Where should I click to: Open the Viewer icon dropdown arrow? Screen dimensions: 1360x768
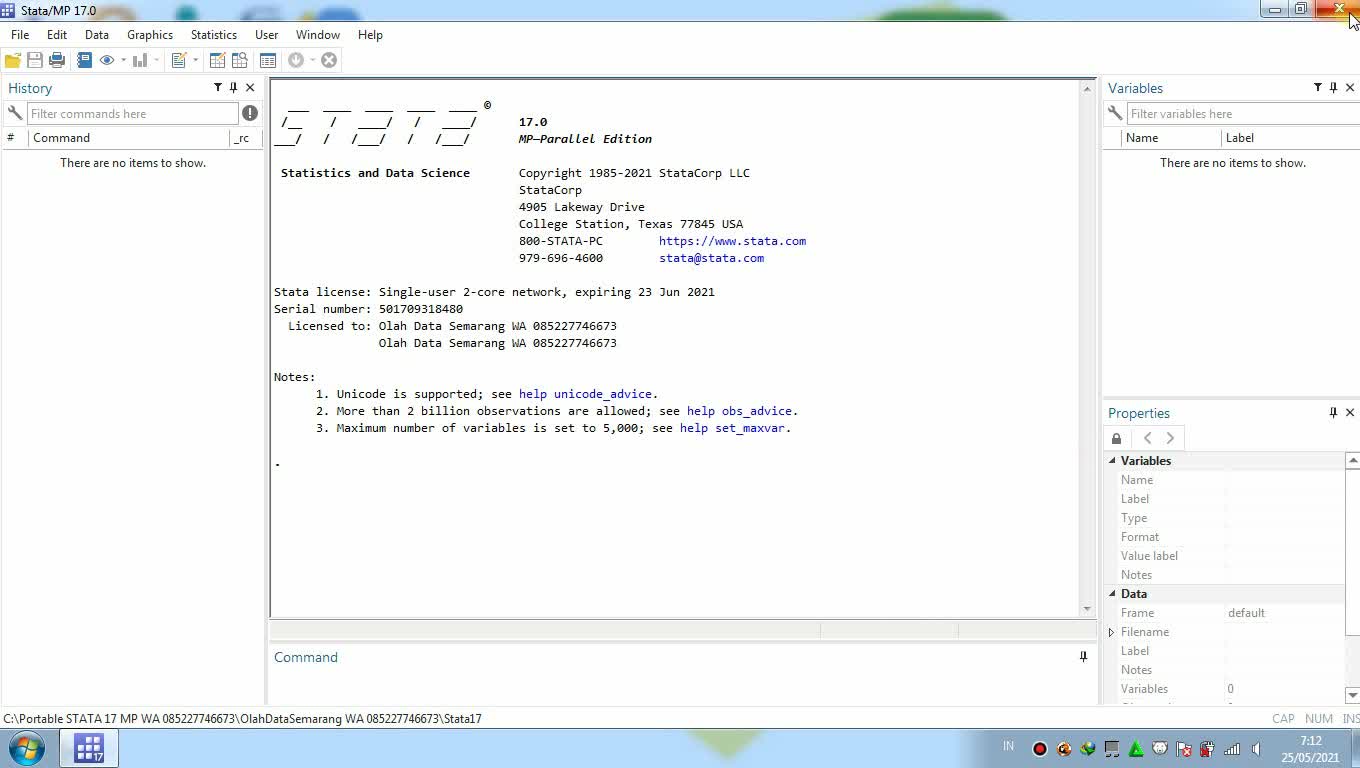[x=123, y=60]
